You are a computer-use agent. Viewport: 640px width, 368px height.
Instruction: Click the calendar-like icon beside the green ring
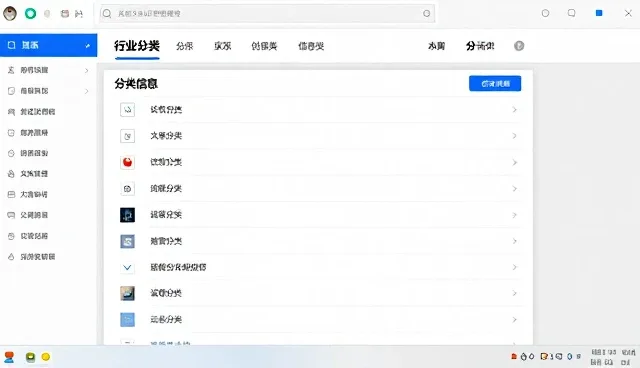pos(64,13)
